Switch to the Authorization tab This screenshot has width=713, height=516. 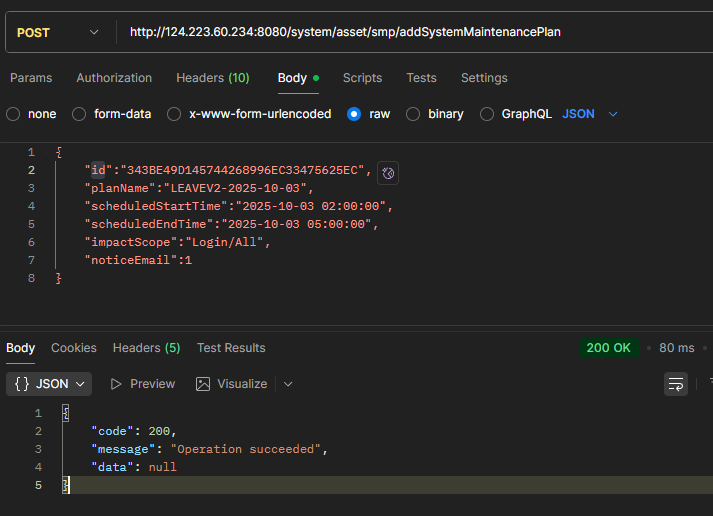114,78
